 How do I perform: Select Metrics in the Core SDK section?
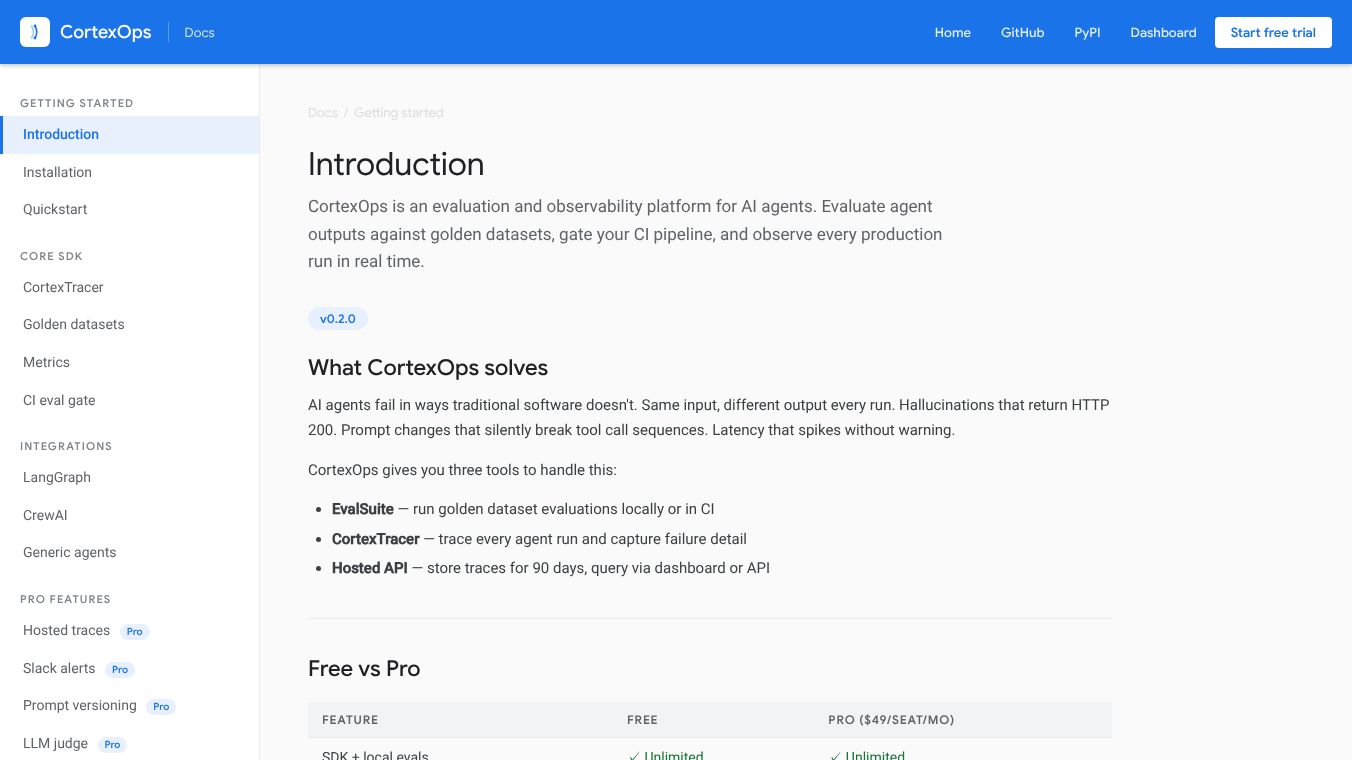tap(47, 362)
